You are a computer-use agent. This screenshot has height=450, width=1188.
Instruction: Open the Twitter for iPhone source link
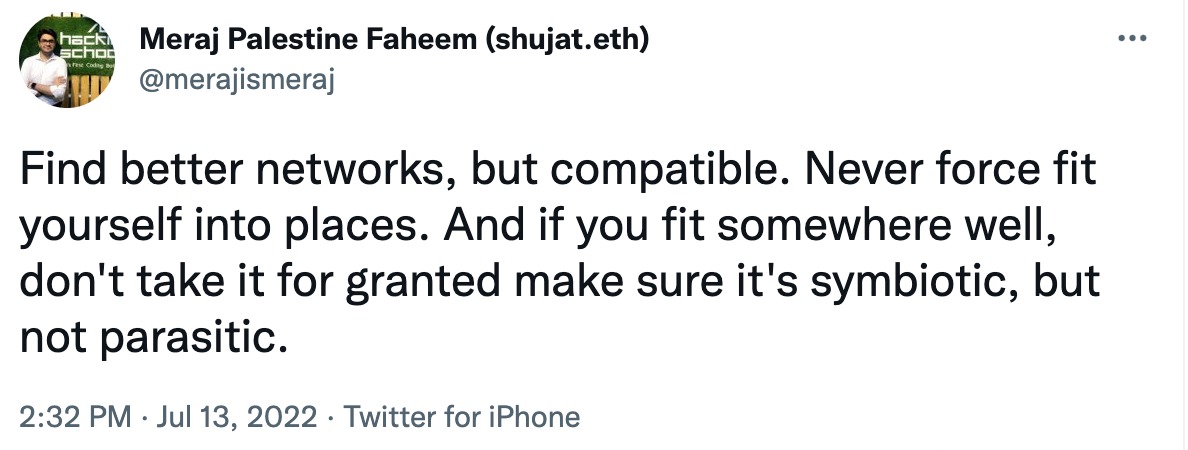[x=461, y=417]
